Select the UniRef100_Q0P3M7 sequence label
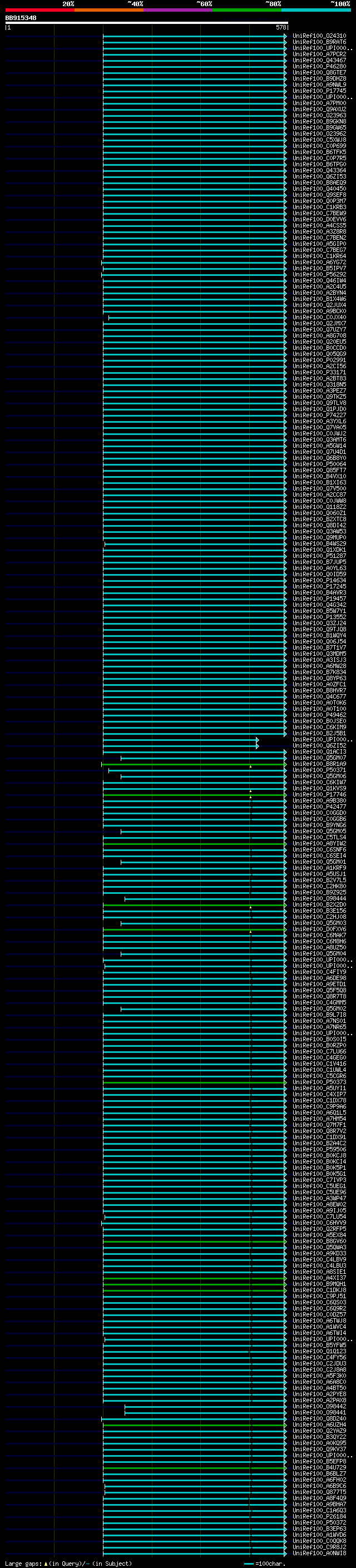Screen dimensions: 356x1568 319,201
